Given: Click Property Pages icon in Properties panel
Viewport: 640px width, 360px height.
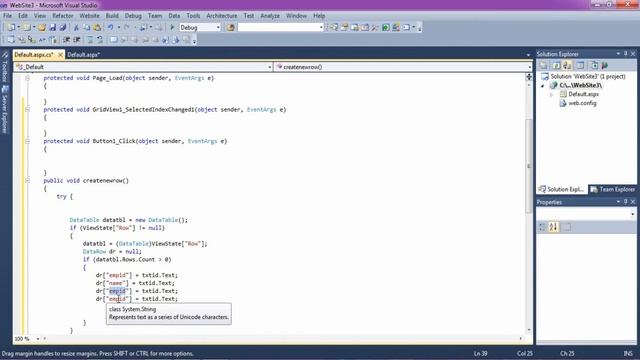Looking at the screenshot, I should (x=567, y=227).
